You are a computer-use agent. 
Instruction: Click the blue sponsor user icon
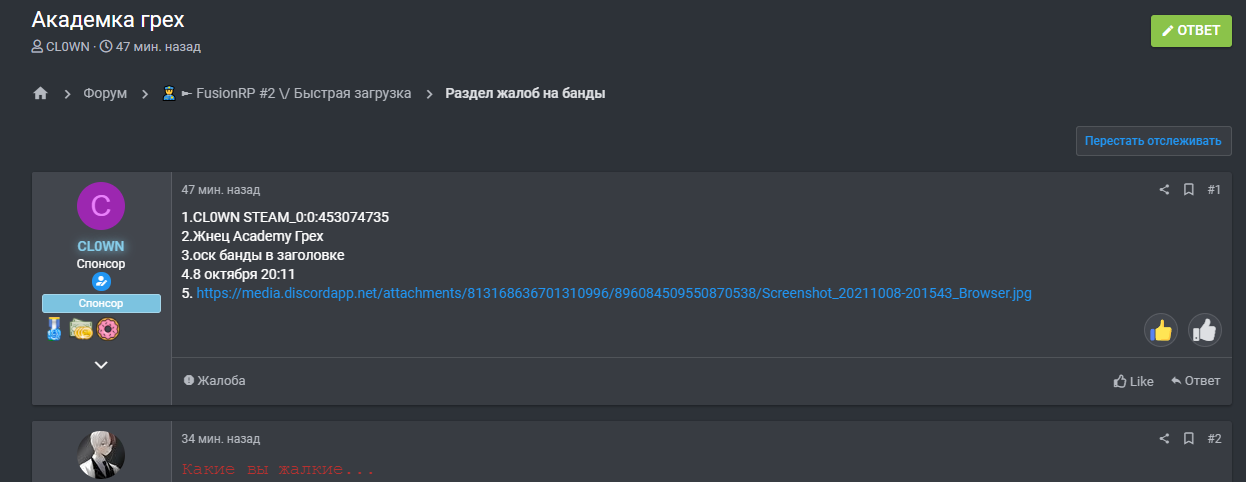click(x=101, y=282)
